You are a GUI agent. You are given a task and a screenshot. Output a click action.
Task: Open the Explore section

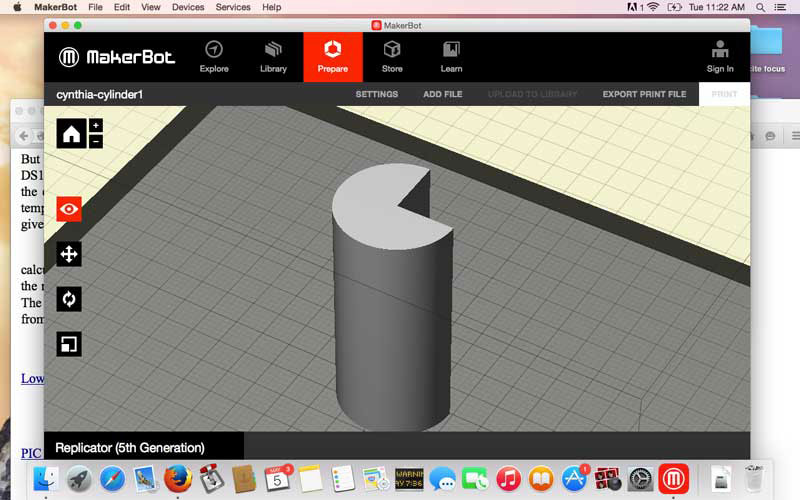tap(214, 57)
